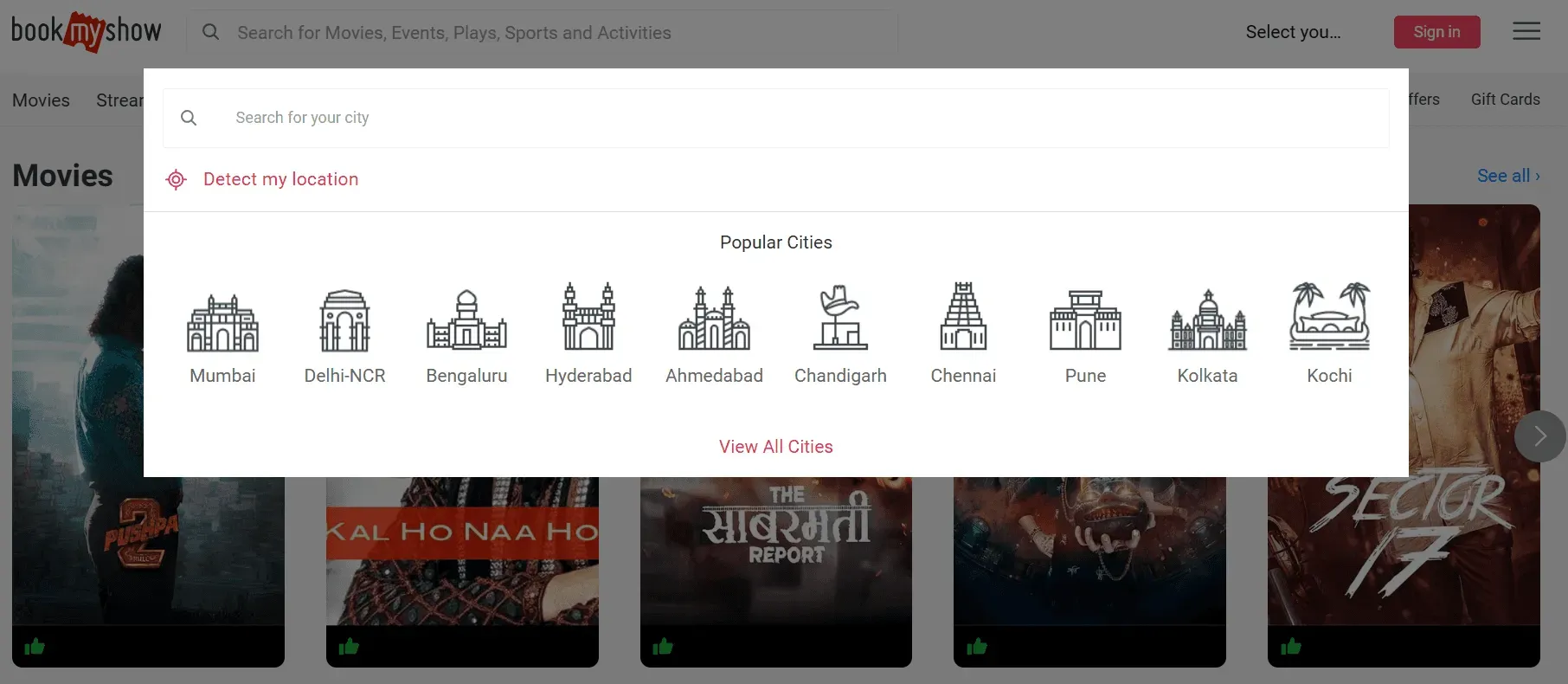
Task: Click the Sign in button
Action: [x=1436, y=32]
